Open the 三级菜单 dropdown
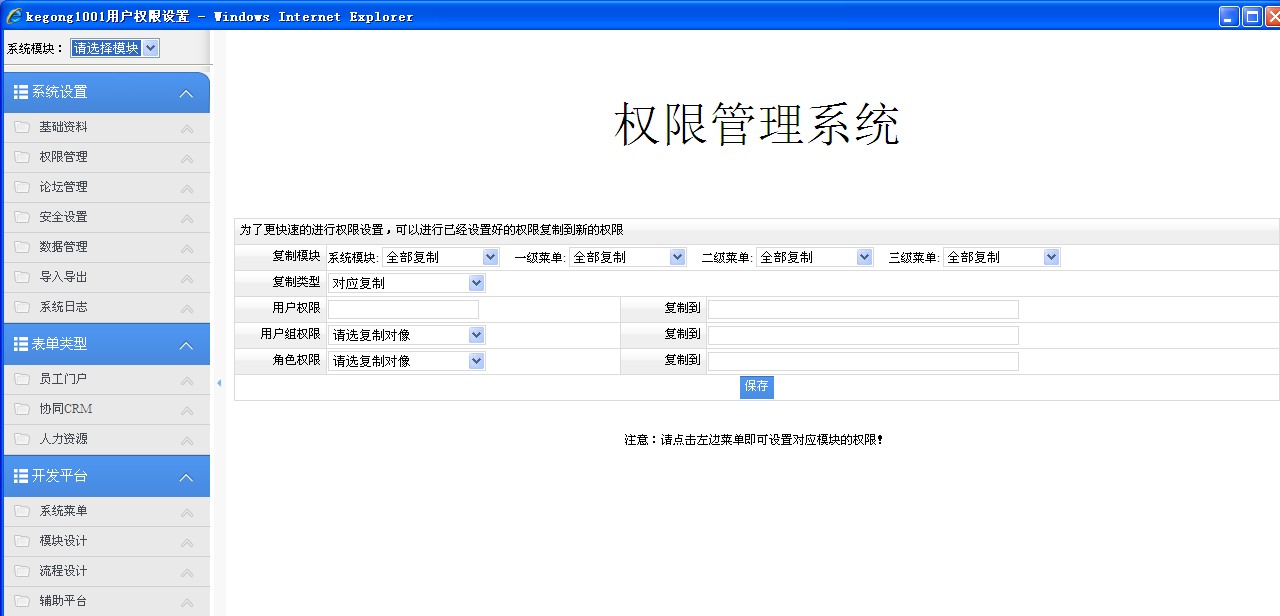1280x616 pixels. 1001,257
